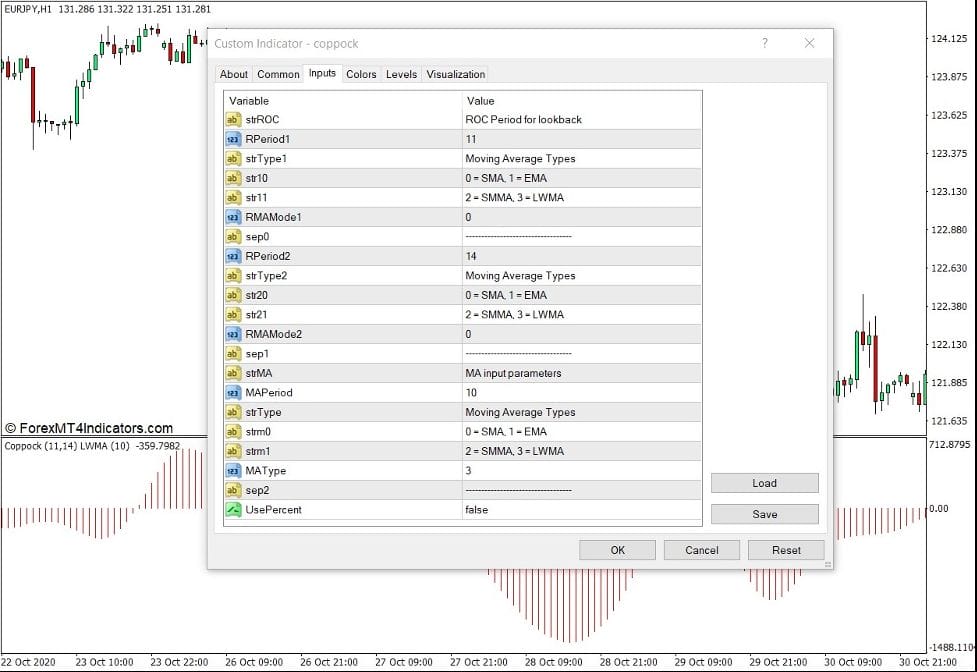Open the dialog help question mark
The width and height of the screenshot is (977, 672).
pos(764,43)
